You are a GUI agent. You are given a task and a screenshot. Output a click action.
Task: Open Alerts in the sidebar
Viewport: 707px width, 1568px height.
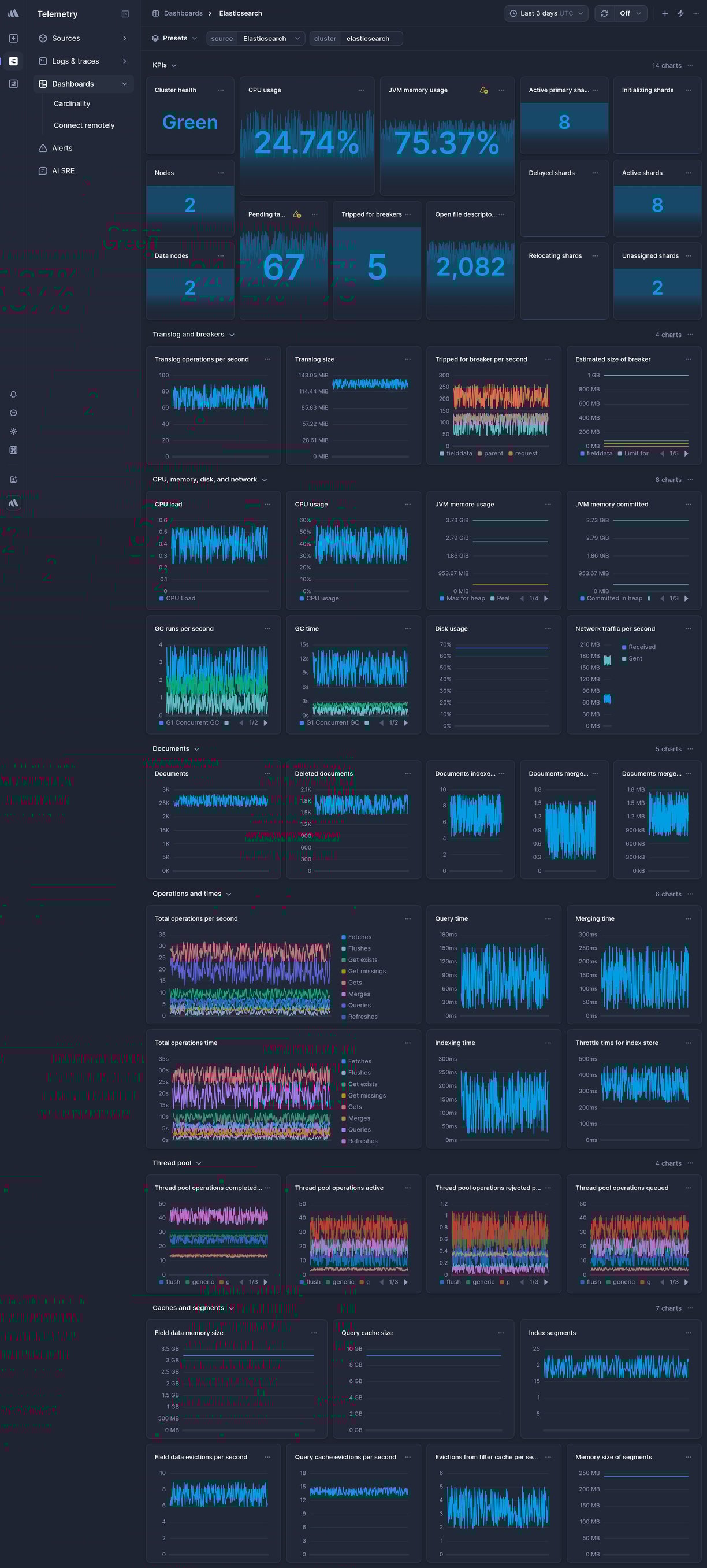coord(62,148)
